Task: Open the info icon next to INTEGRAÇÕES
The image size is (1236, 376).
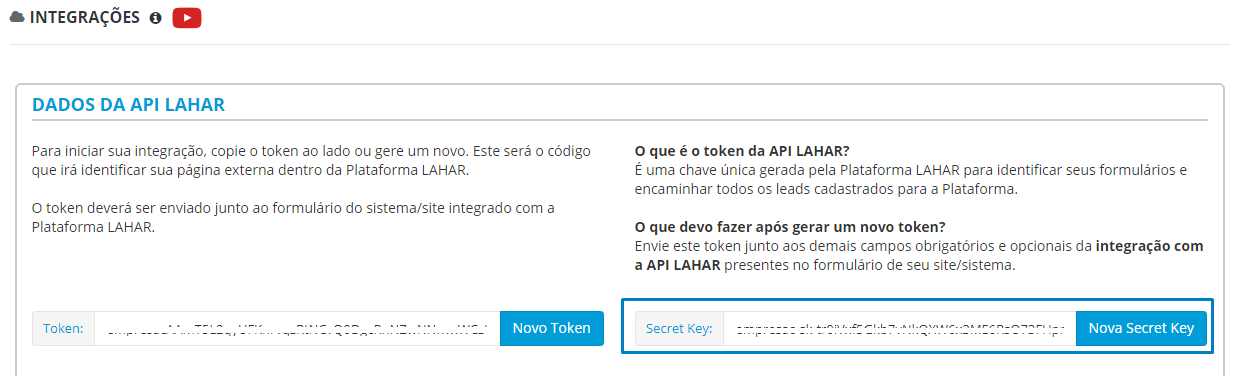Action: [x=155, y=18]
